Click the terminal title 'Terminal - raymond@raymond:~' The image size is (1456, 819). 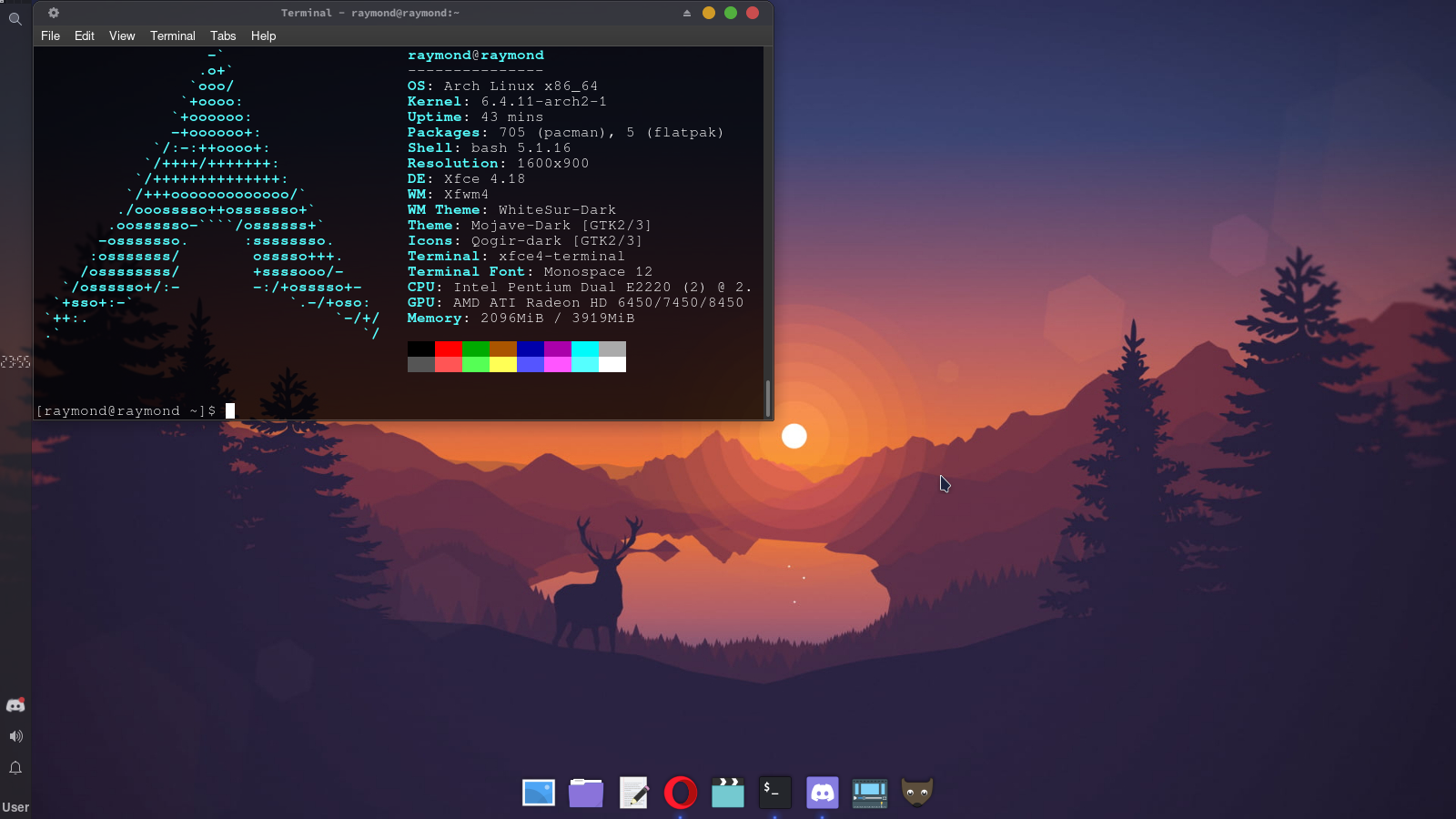click(370, 13)
